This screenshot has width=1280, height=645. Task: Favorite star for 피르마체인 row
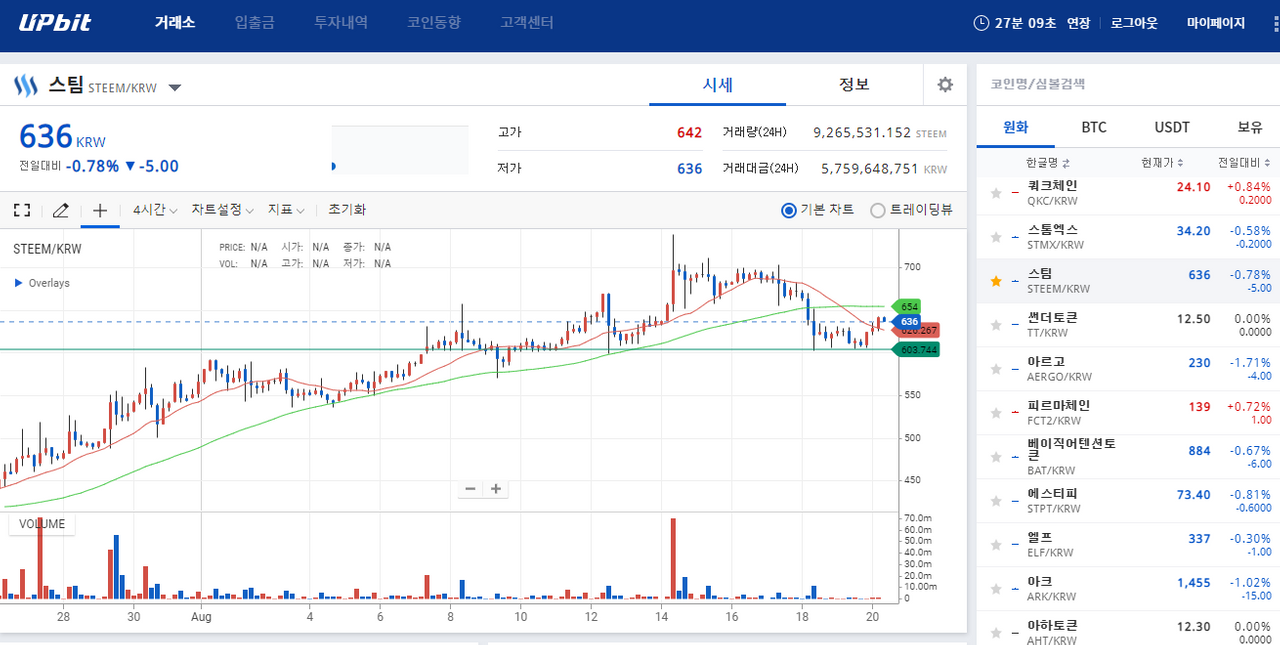(995, 413)
